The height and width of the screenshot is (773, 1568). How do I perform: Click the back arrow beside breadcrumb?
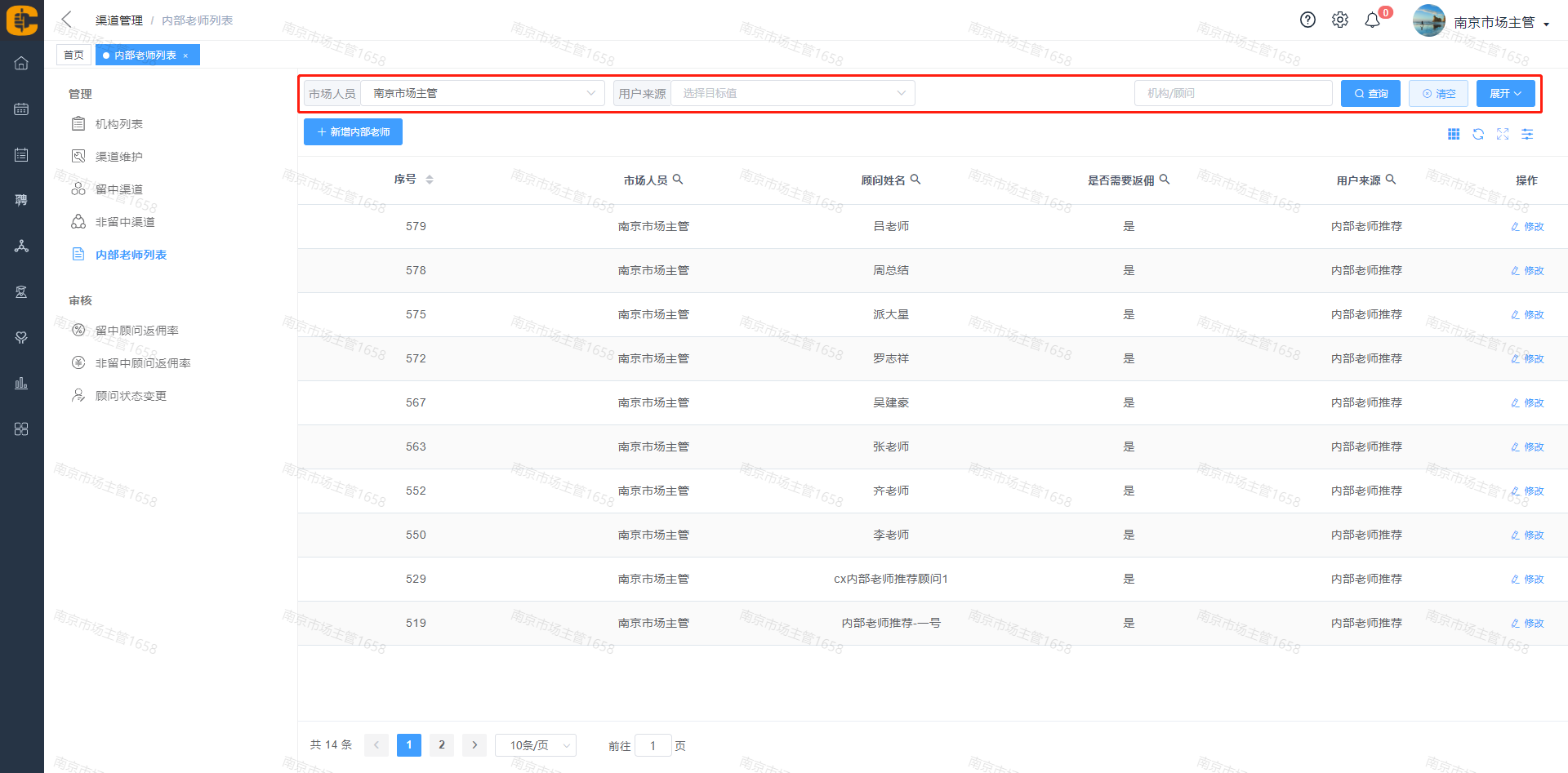(67, 20)
